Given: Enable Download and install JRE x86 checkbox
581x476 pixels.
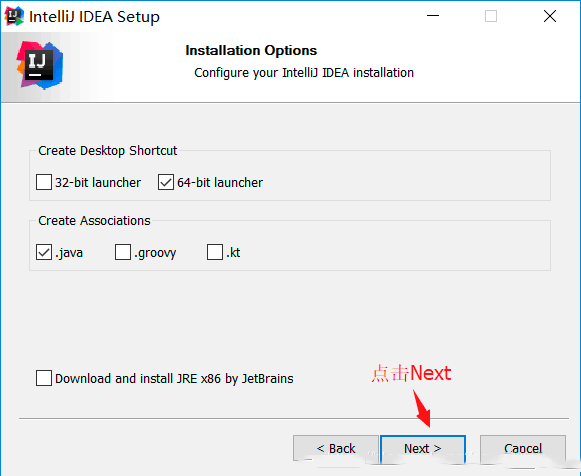Looking at the screenshot, I should point(44,378).
